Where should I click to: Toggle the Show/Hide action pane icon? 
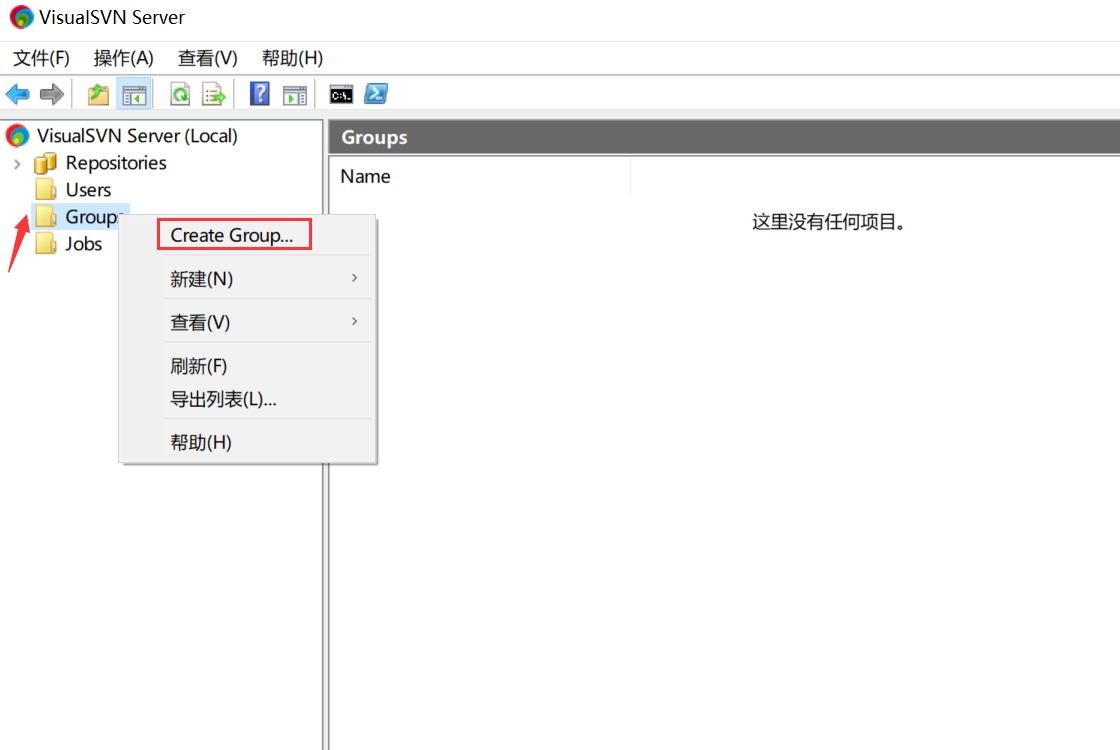(294, 94)
